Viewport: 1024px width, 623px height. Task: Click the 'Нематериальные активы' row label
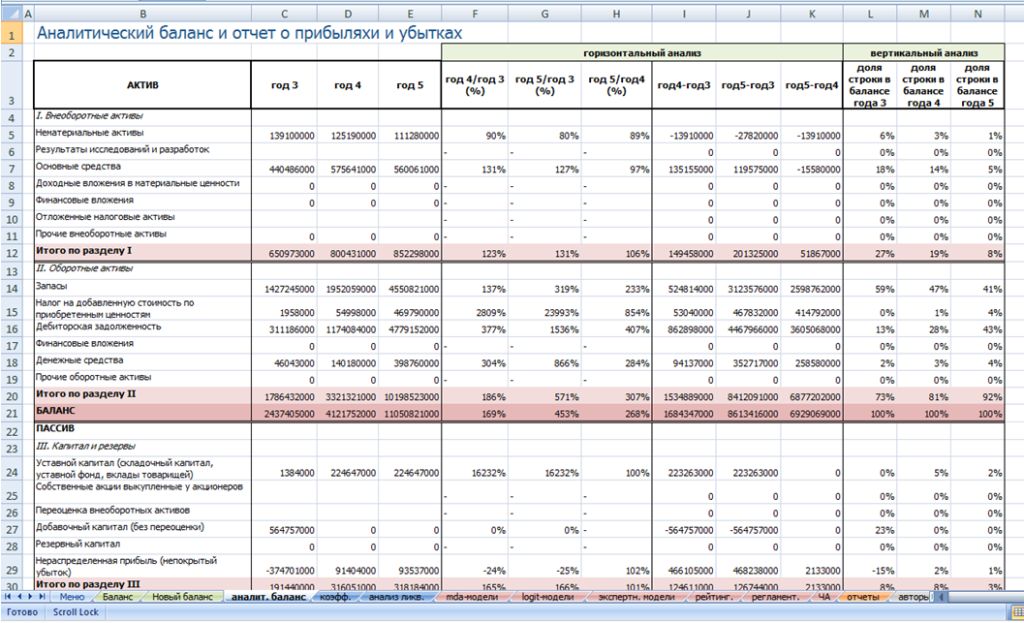point(89,133)
